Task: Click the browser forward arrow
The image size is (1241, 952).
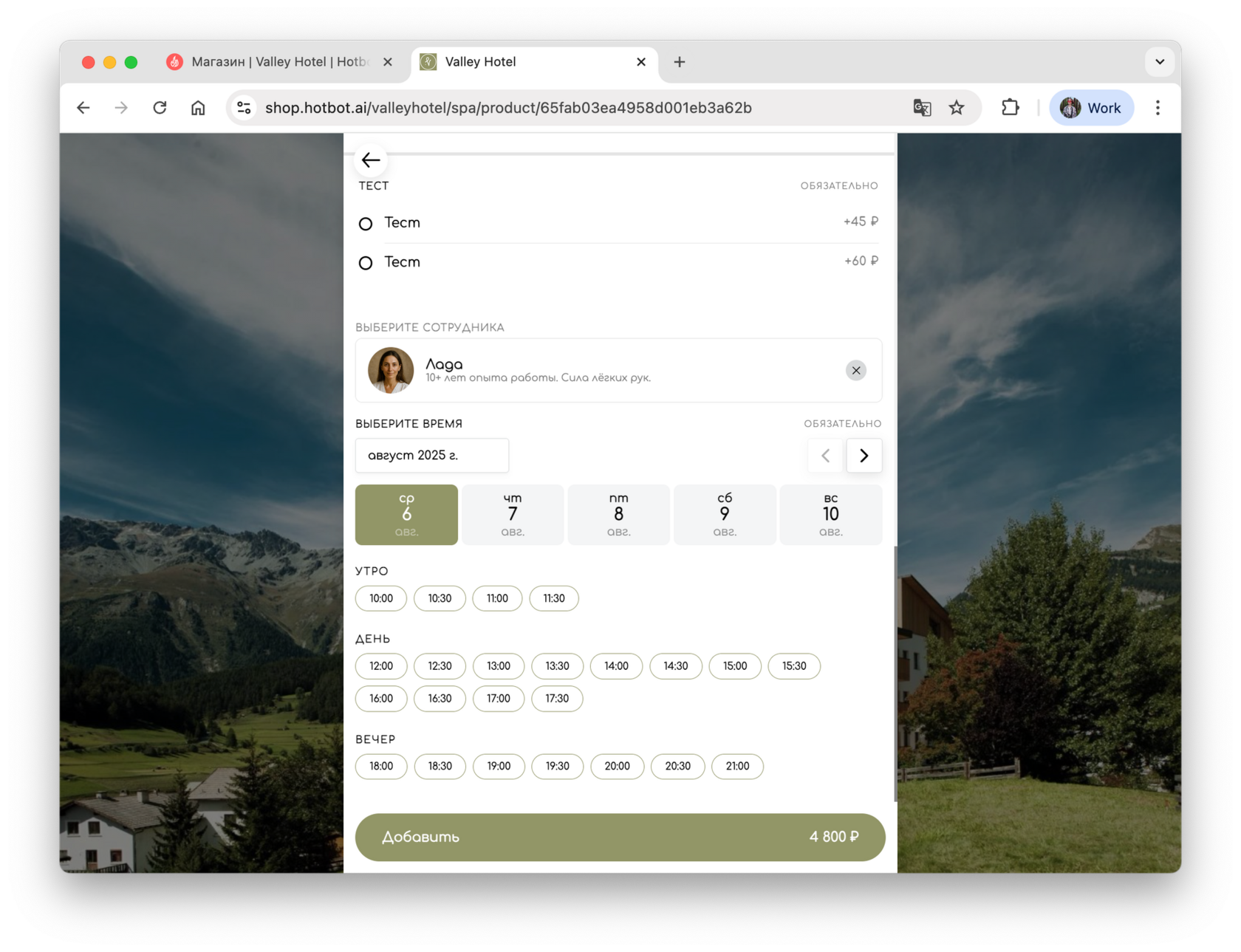Action: pyautogui.click(x=121, y=108)
